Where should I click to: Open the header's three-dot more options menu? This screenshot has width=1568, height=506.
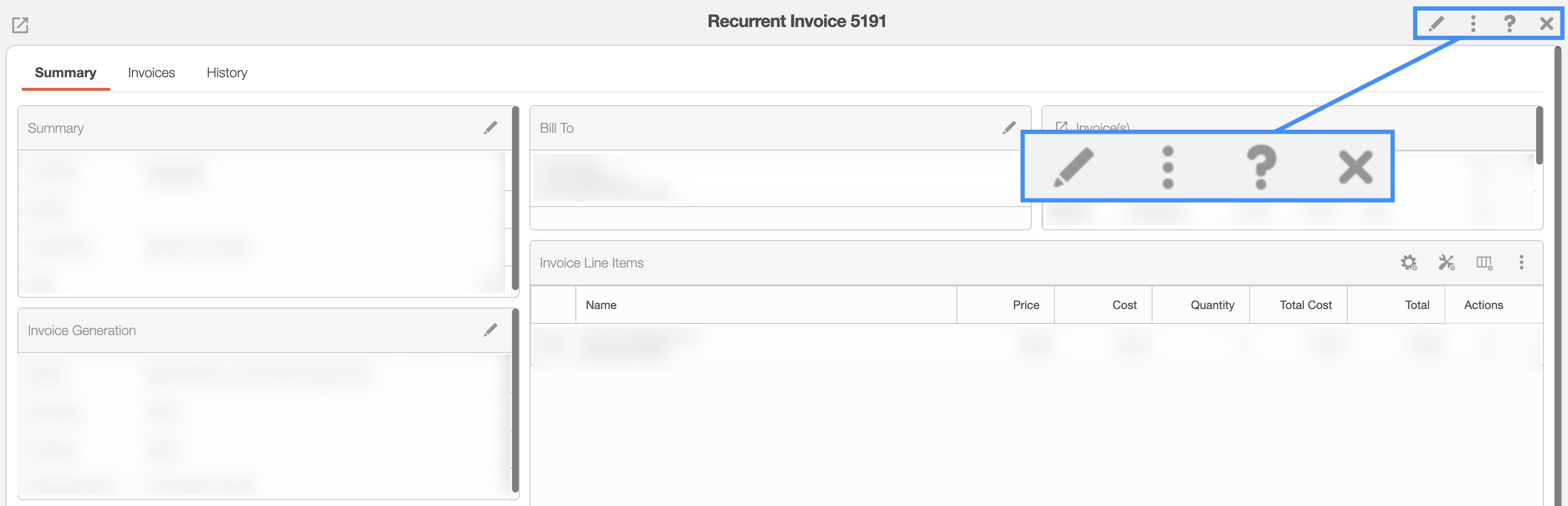1473,24
